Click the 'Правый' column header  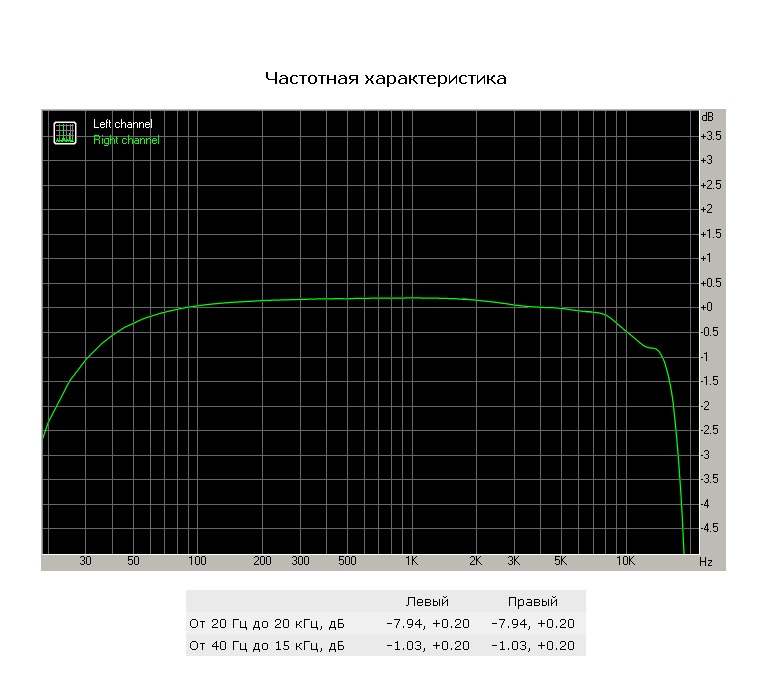click(532, 602)
